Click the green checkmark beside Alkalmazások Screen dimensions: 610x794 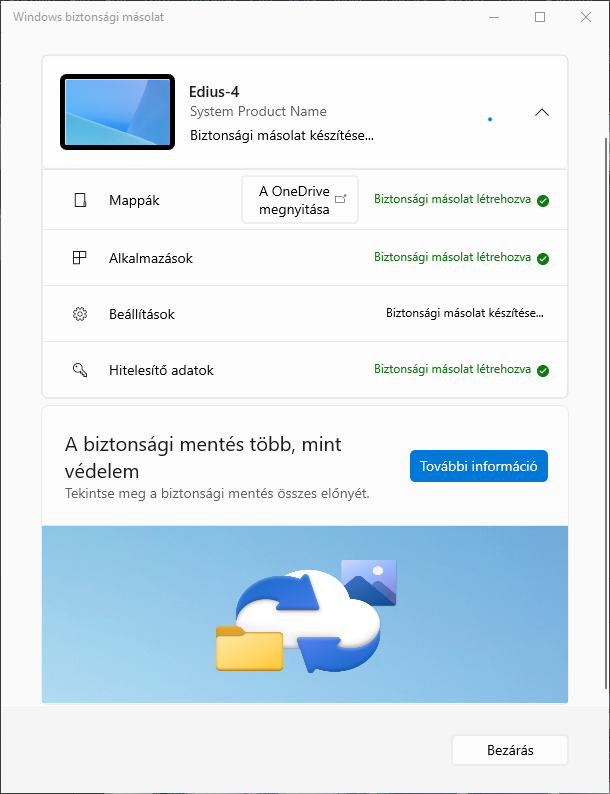click(543, 258)
